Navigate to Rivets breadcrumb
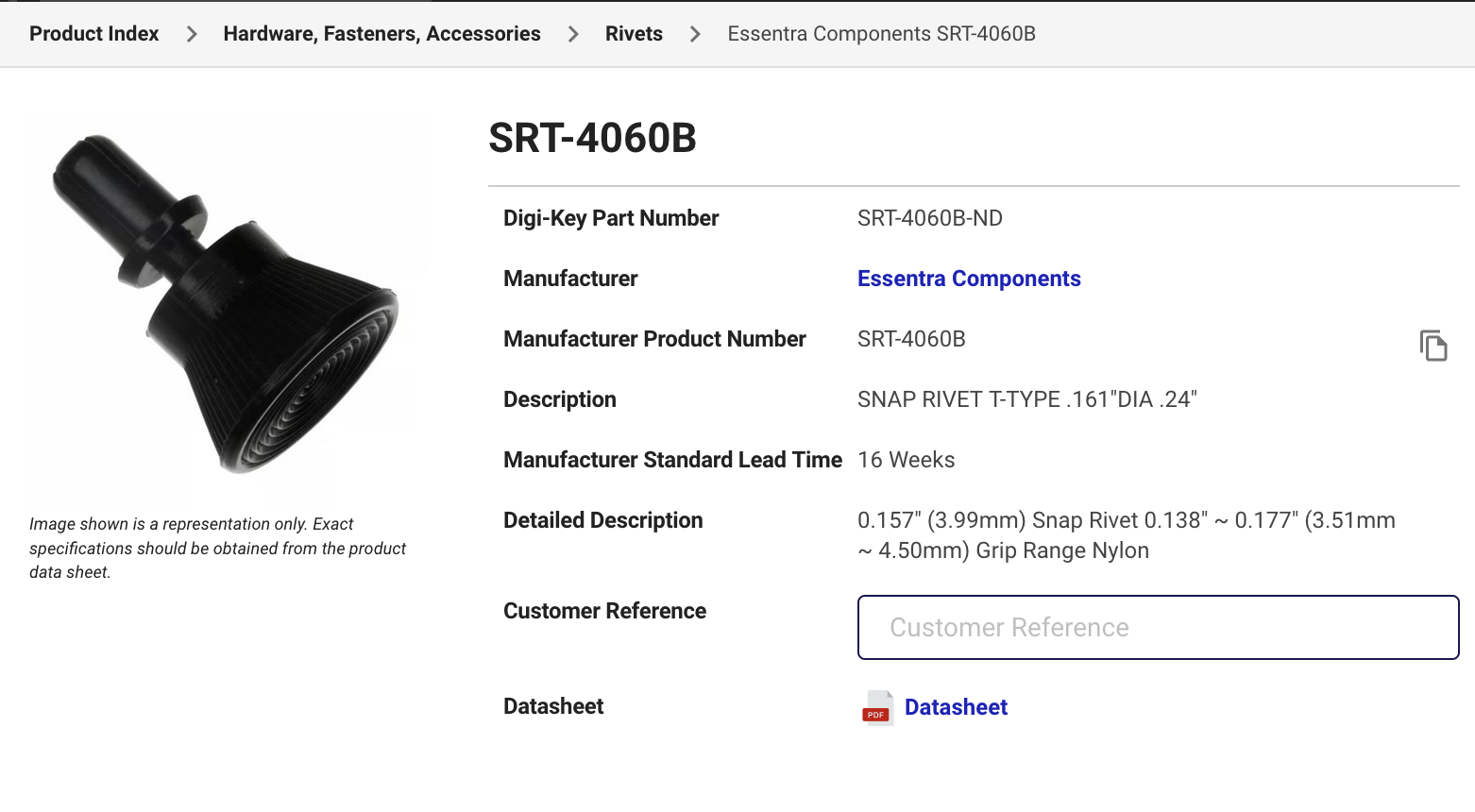This screenshot has width=1475, height=812. click(x=634, y=34)
